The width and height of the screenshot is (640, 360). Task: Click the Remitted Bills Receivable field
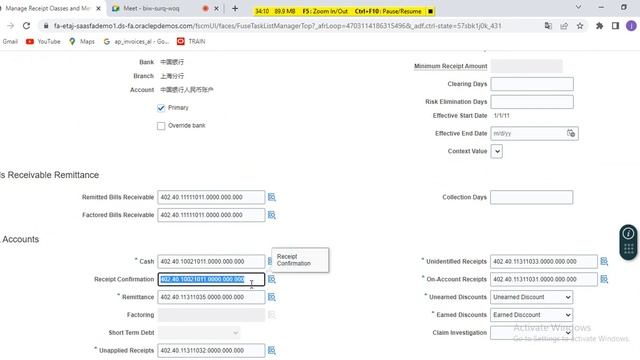click(211, 197)
